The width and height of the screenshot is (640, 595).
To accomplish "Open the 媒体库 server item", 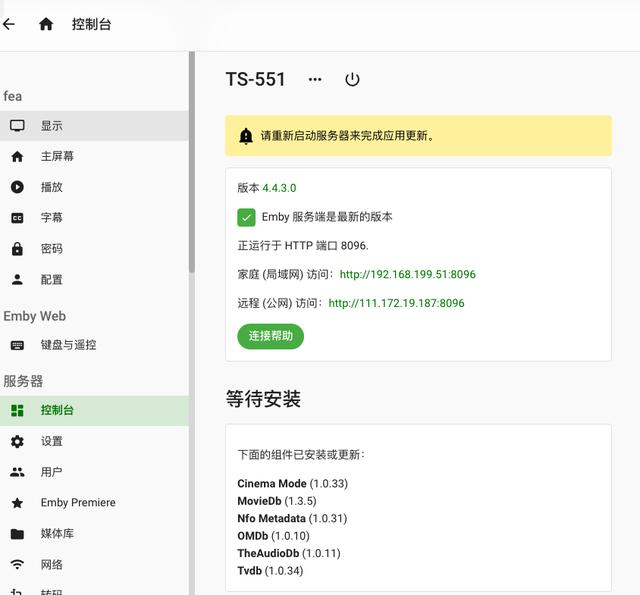I will pos(94,534).
